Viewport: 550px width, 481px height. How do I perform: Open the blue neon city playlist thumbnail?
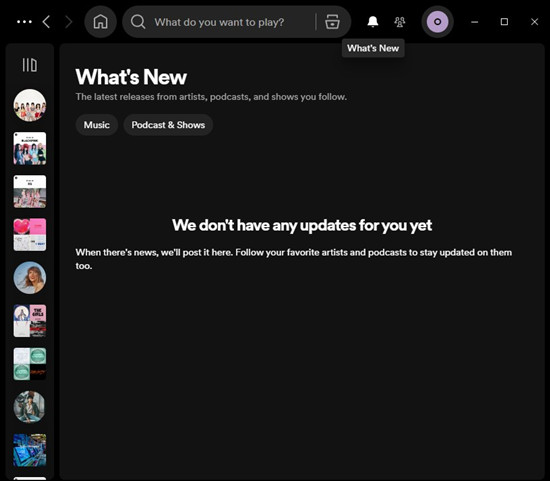click(x=30, y=450)
